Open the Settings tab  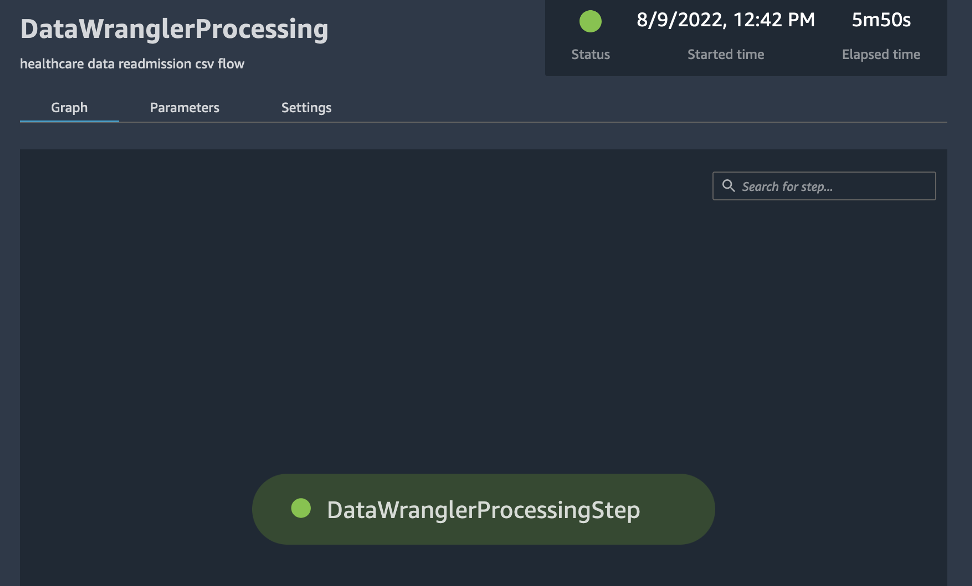click(306, 107)
